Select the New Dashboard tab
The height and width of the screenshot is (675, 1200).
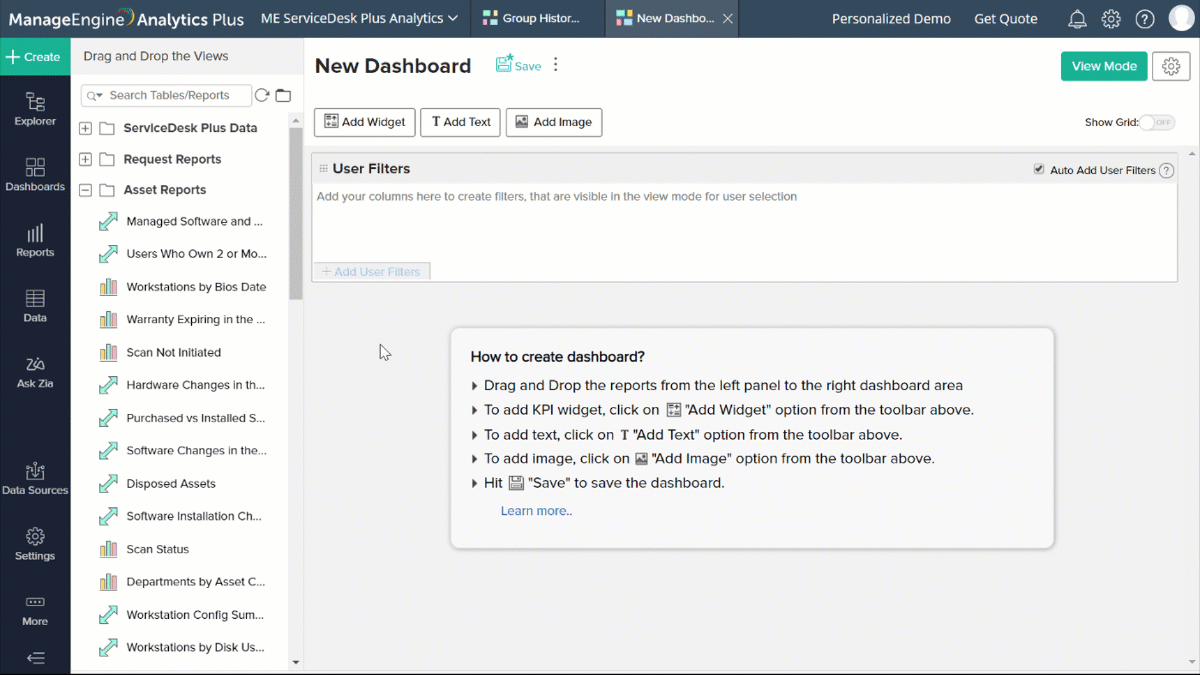tap(666, 18)
